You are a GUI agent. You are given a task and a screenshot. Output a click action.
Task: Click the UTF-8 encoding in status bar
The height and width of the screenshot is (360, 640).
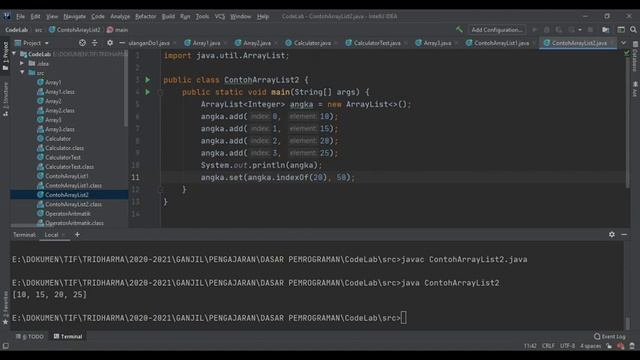click(x=567, y=346)
